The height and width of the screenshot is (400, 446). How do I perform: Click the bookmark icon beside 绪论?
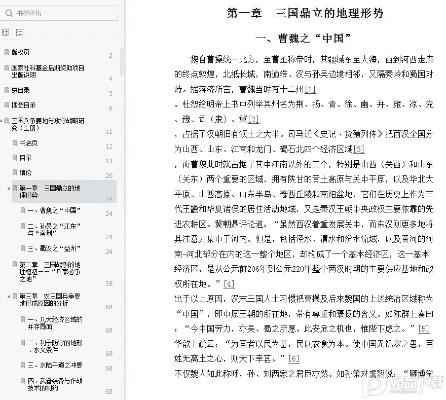(15, 172)
